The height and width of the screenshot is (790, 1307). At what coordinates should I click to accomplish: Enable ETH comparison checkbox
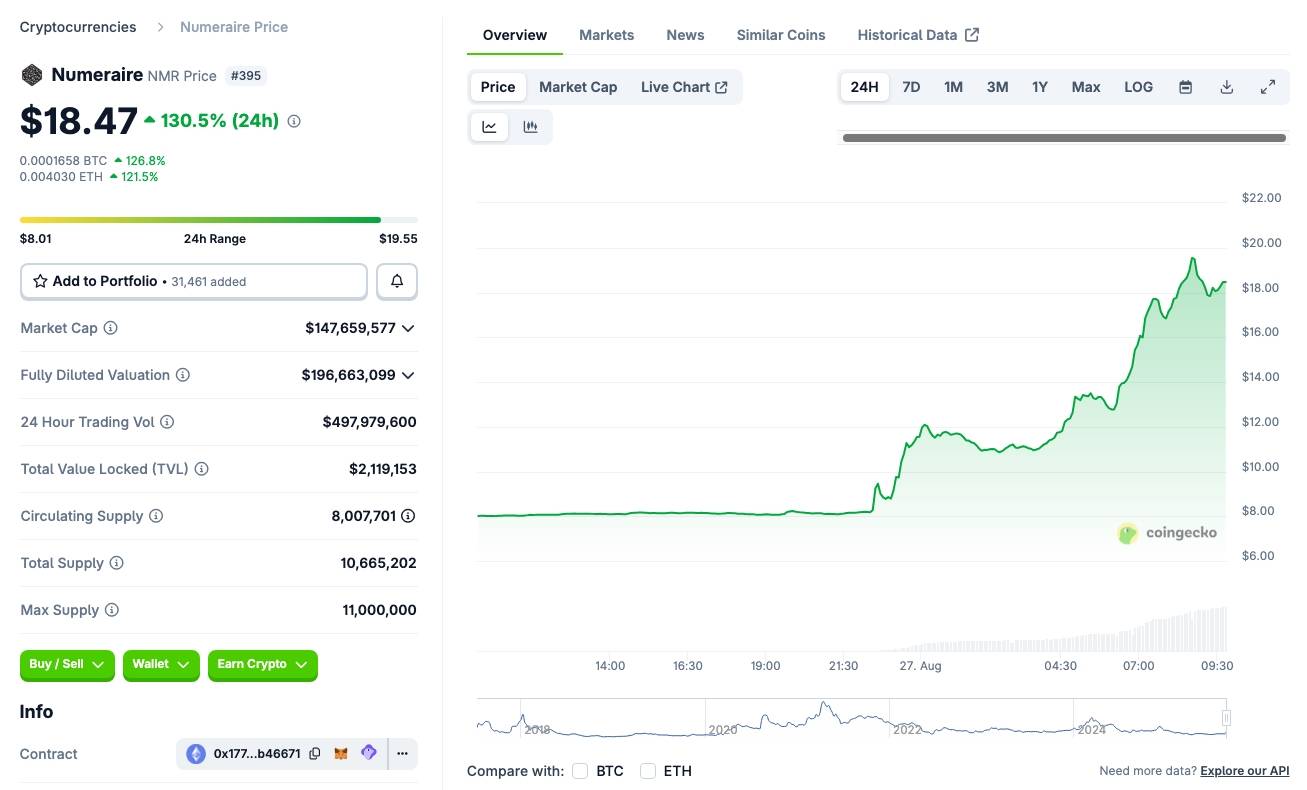(x=648, y=771)
